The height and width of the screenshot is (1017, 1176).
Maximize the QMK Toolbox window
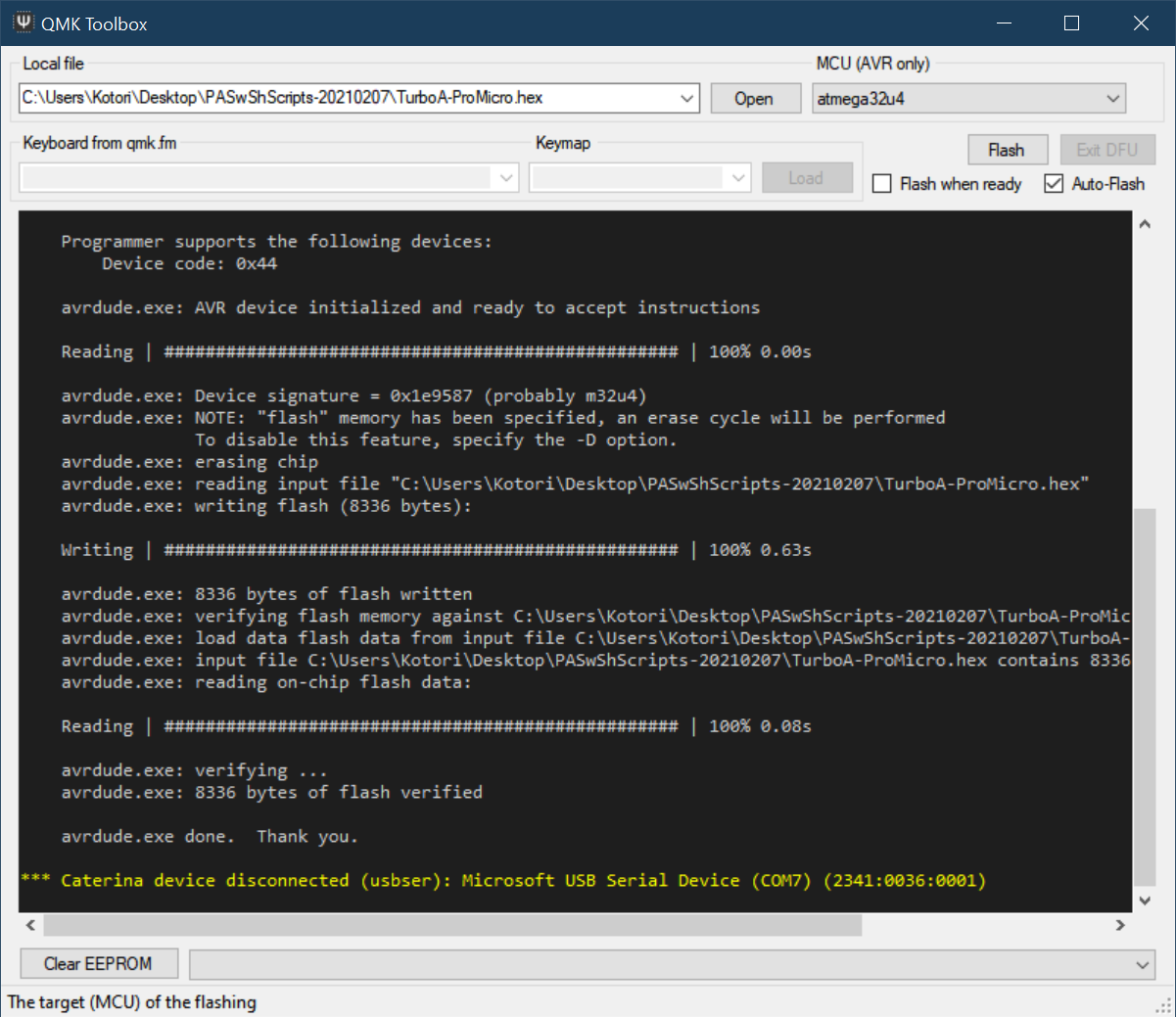click(x=1071, y=23)
